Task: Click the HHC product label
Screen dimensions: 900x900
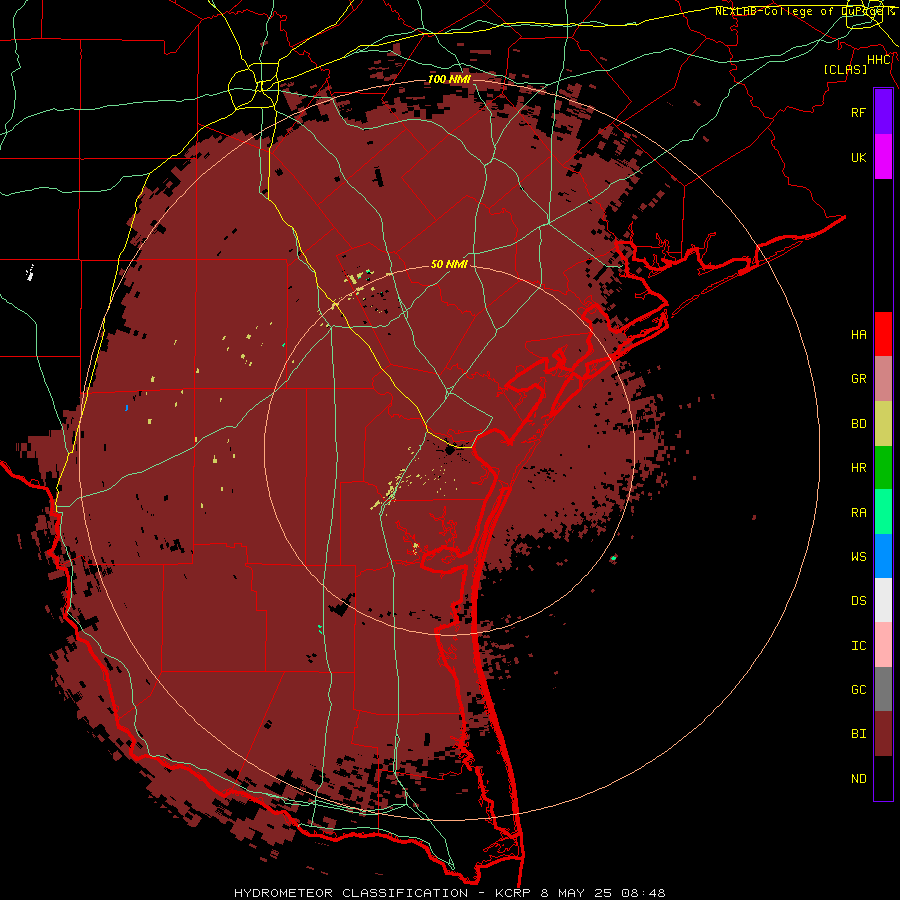Action: (879, 60)
